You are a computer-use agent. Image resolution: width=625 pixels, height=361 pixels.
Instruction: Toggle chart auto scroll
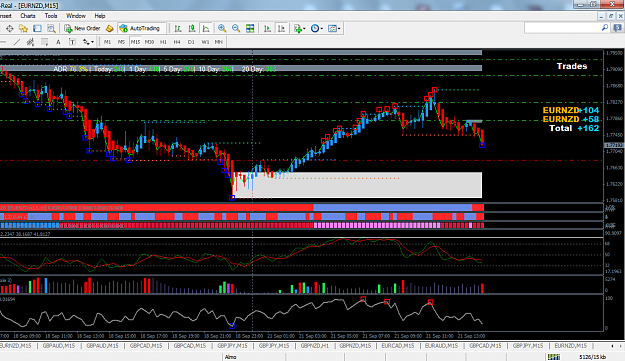[x=267, y=28]
